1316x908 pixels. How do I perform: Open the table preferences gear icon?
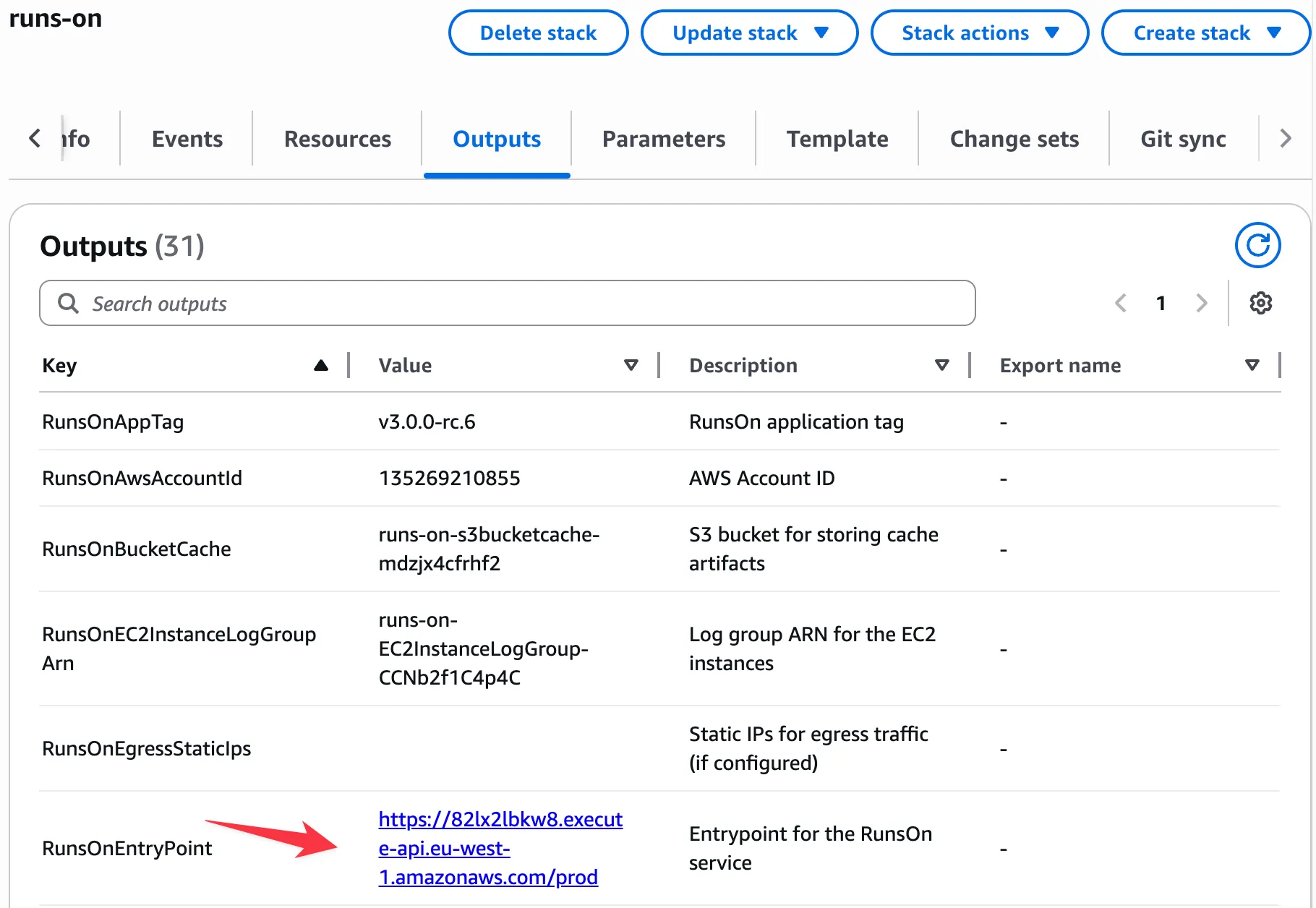(x=1260, y=303)
